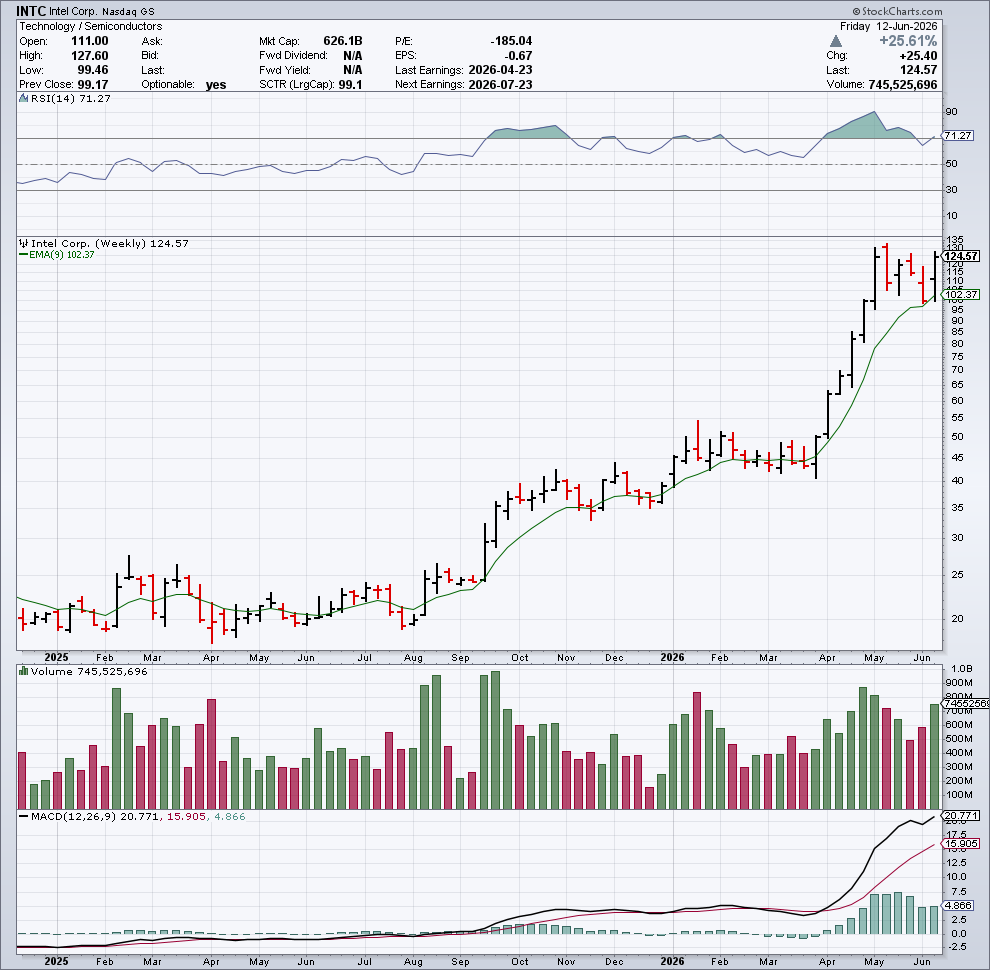This screenshot has width=990, height=970.
Task: Click the 124.57 price tag on right axis
Action: point(961,256)
